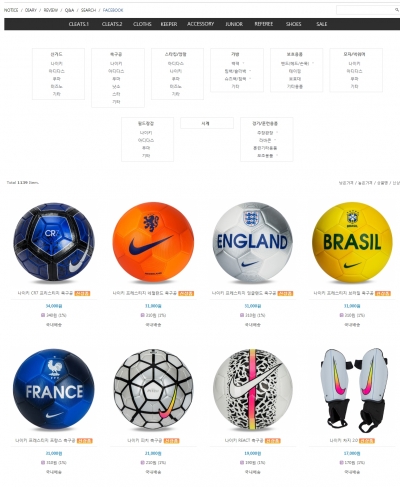Open the ENGLAND soccer ball product
The image size is (400, 487).
[252, 242]
